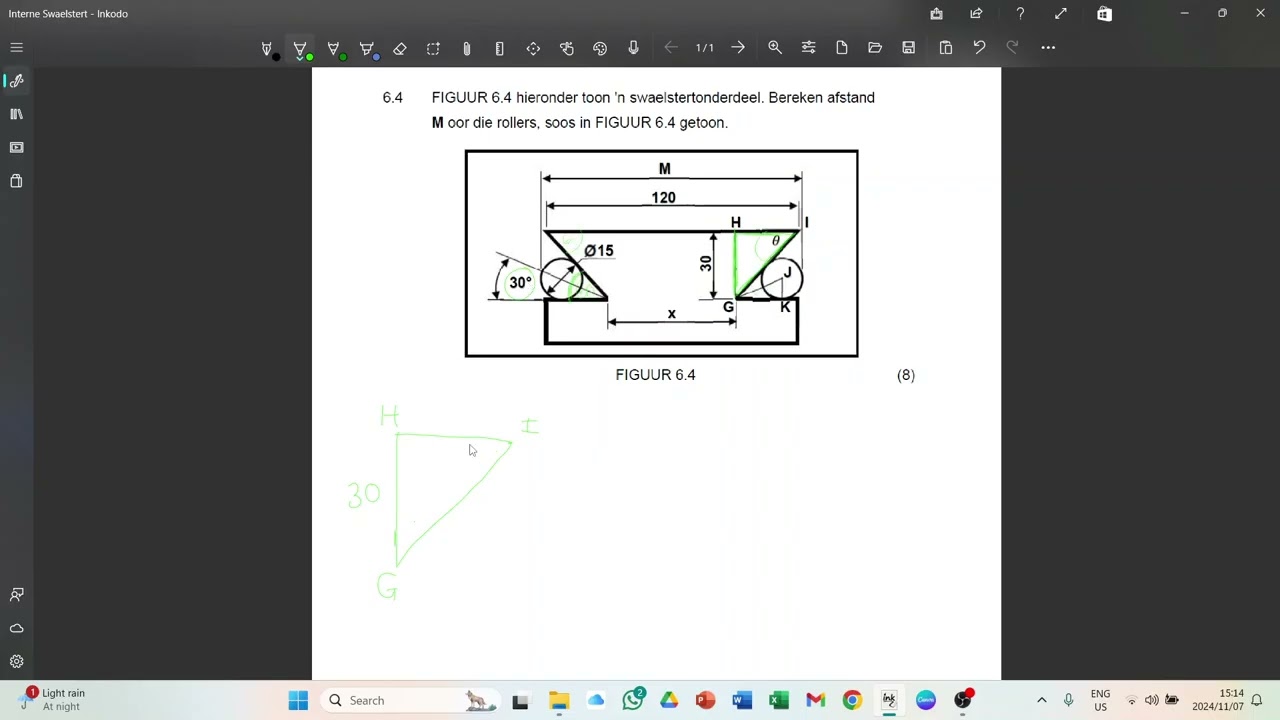
Task: Open an existing file
Action: pos(875,48)
